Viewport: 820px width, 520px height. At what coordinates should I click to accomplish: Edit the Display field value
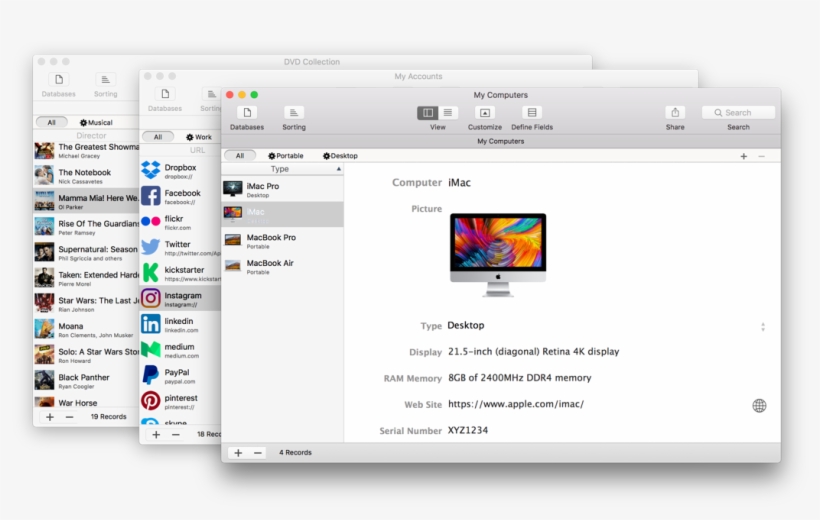533,352
